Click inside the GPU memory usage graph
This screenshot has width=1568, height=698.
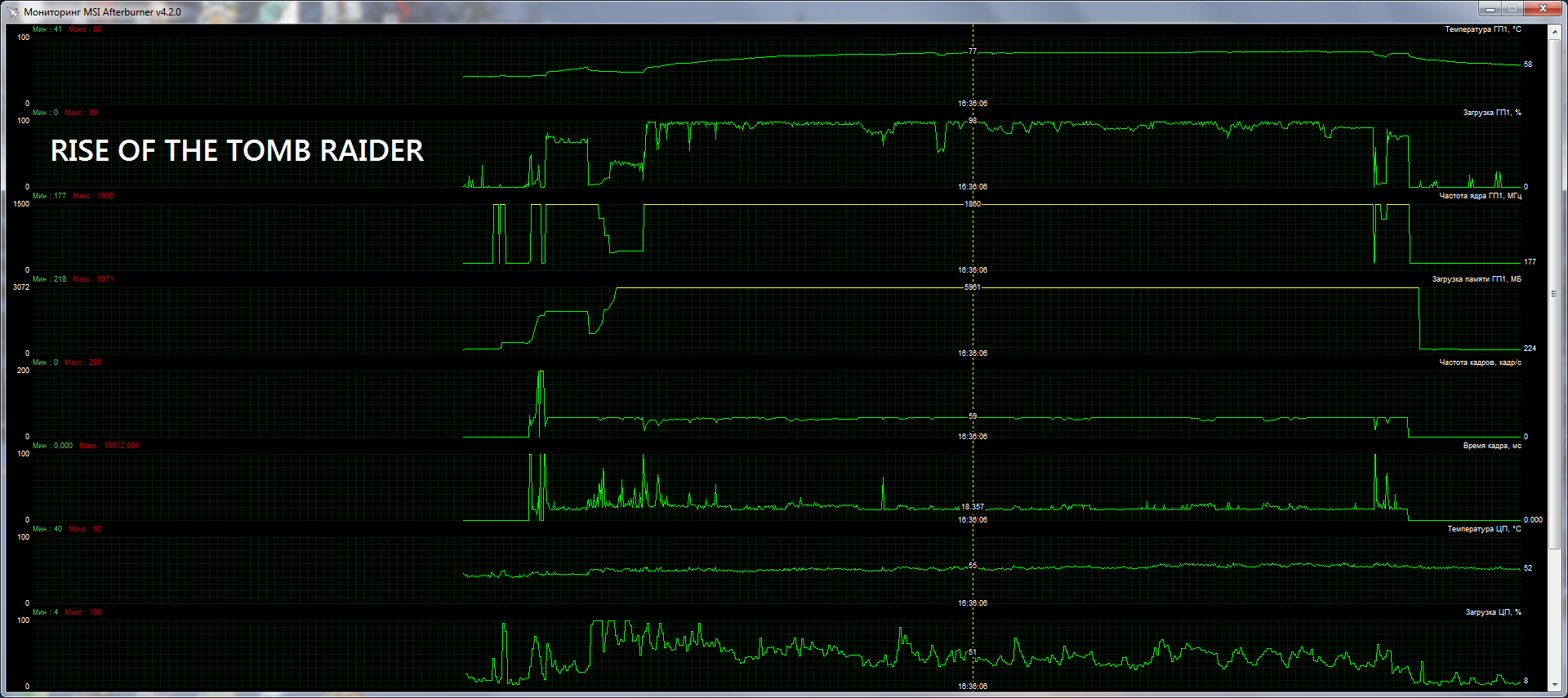click(x=776, y=320)
